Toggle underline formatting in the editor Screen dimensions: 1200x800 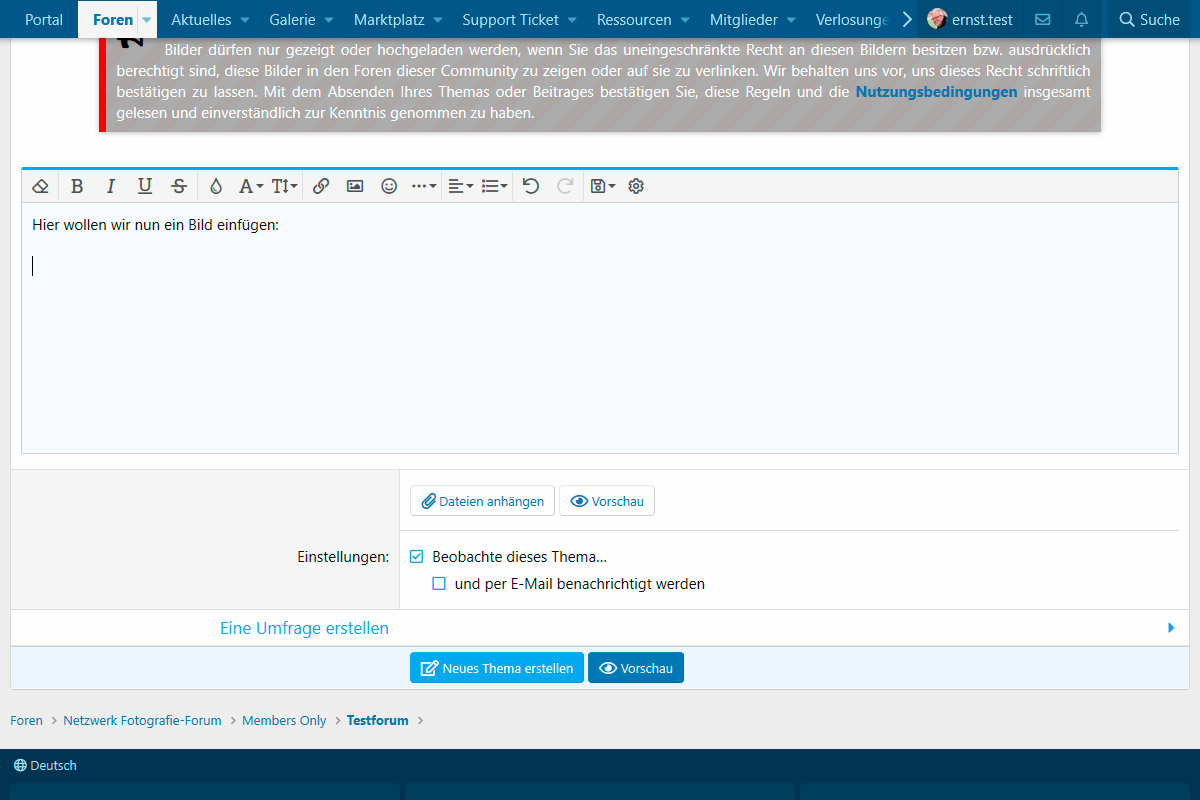coord(145,186)
